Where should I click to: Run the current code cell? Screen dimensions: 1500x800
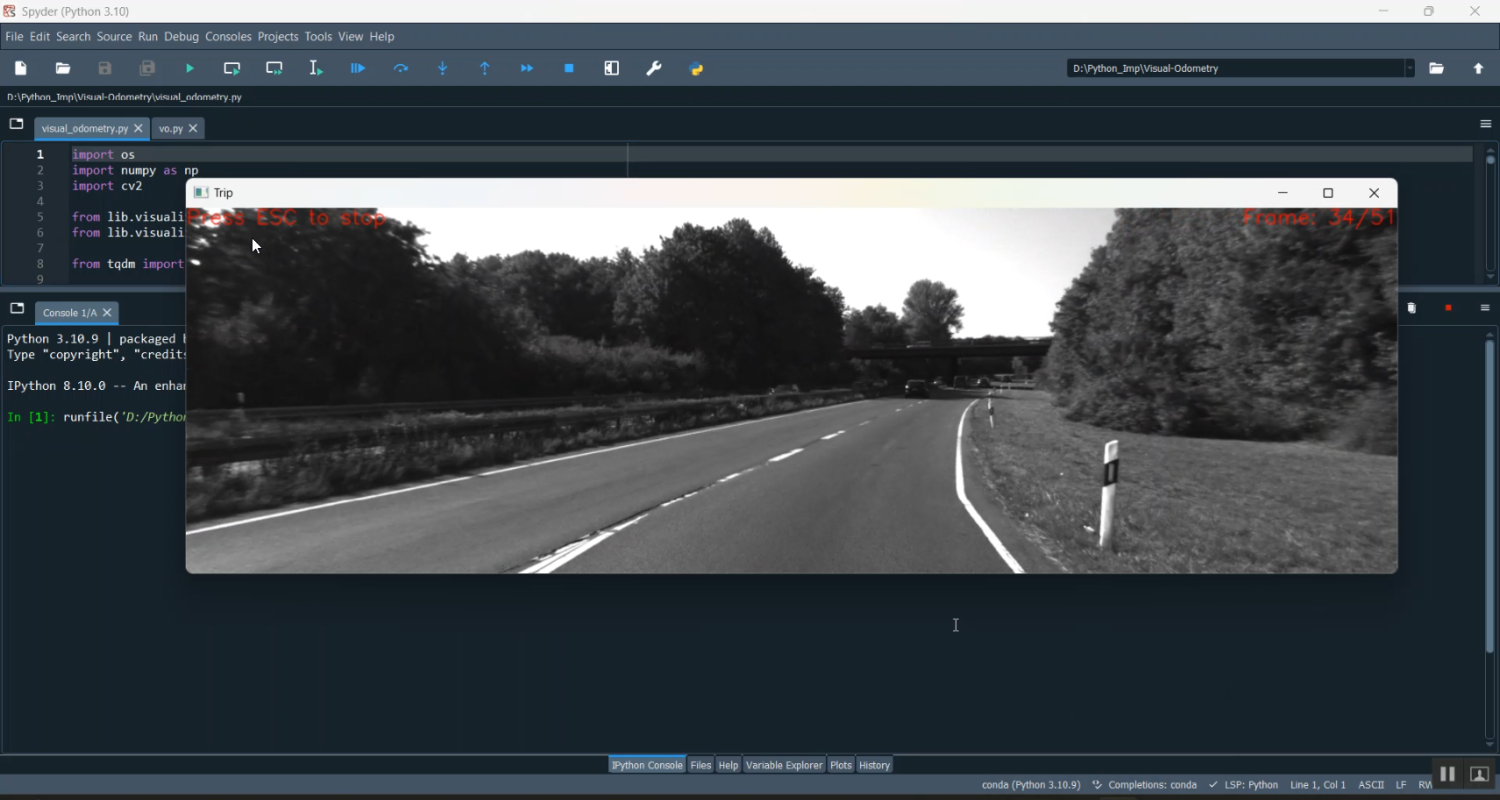[231, 68]
